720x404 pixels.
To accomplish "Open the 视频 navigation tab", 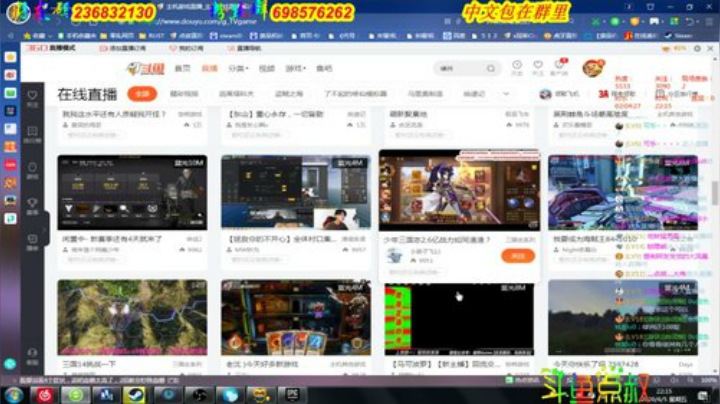I will pyautogui.click(x=267, y=68).
